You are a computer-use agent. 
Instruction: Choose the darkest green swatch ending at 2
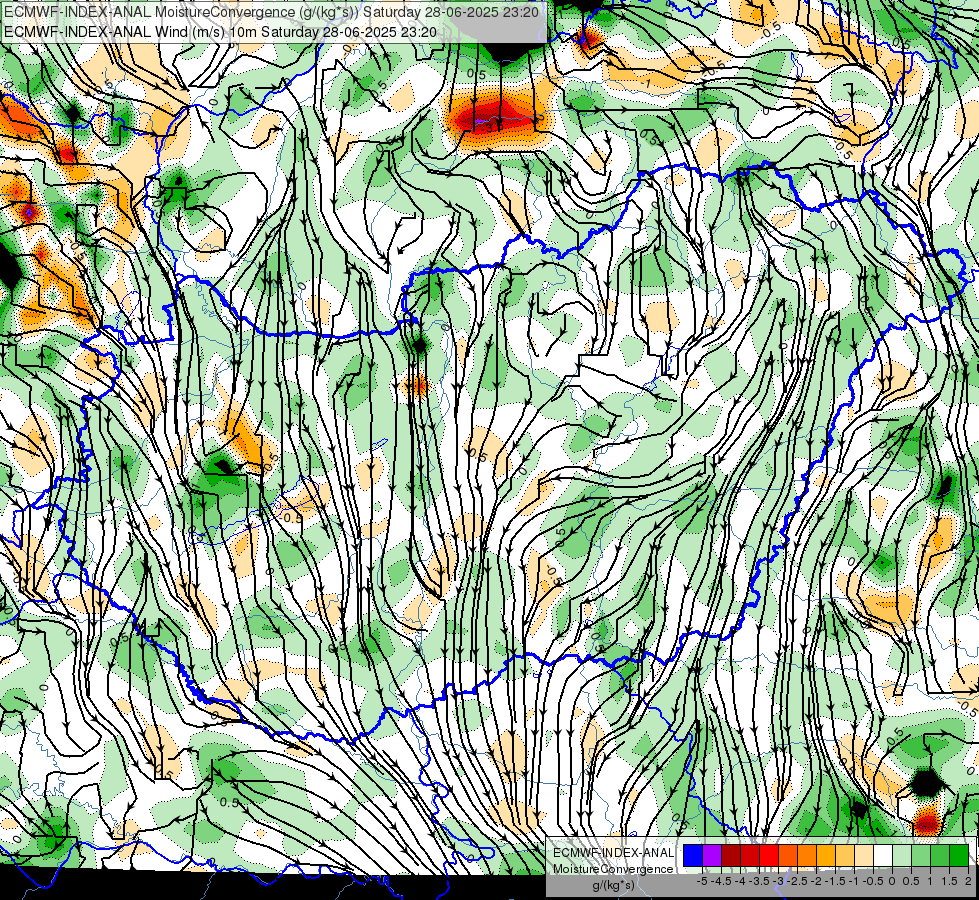(x=959, y=856)
